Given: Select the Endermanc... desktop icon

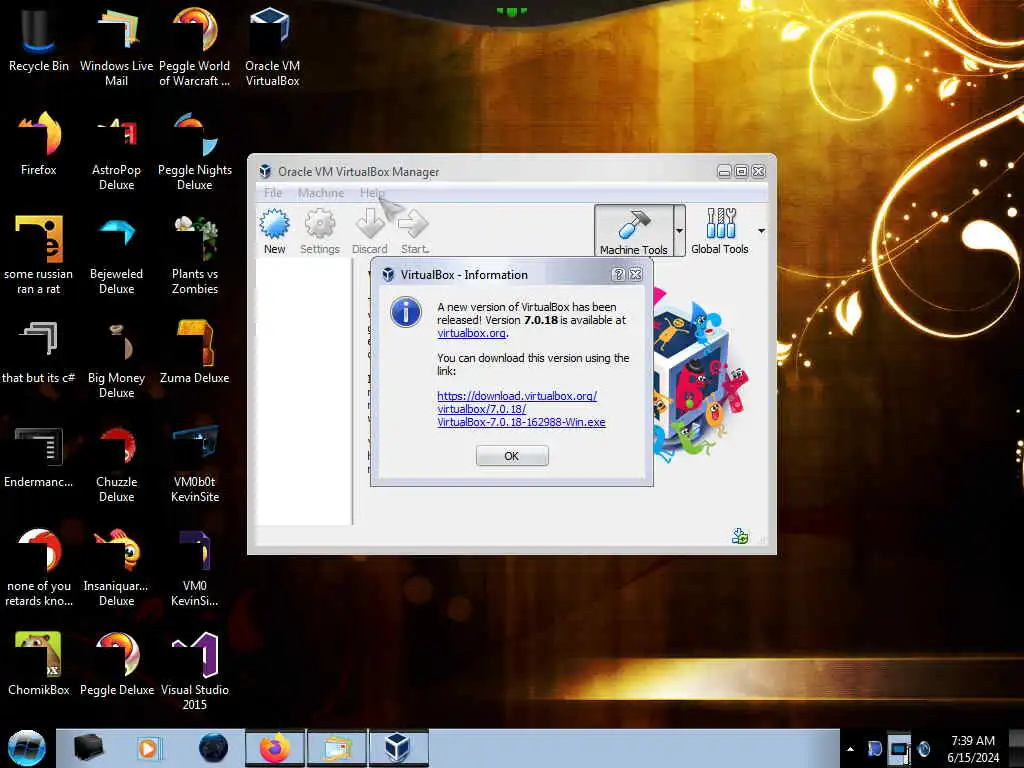Looking at the screenshot, I should coord(39,456).
